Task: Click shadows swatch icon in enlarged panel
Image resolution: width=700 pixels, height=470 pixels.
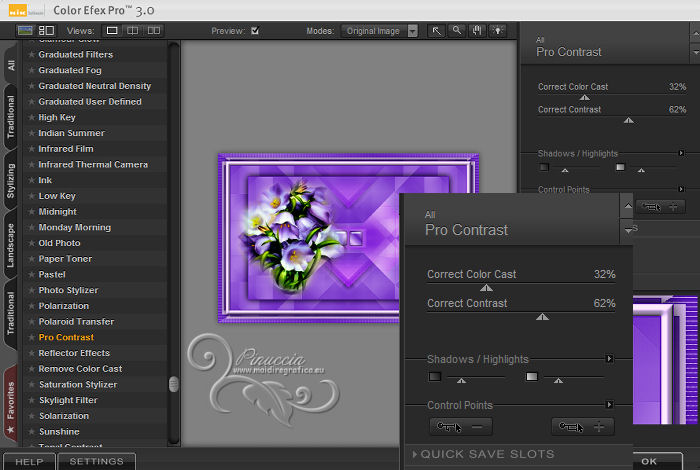Action: tap(434, 377)
